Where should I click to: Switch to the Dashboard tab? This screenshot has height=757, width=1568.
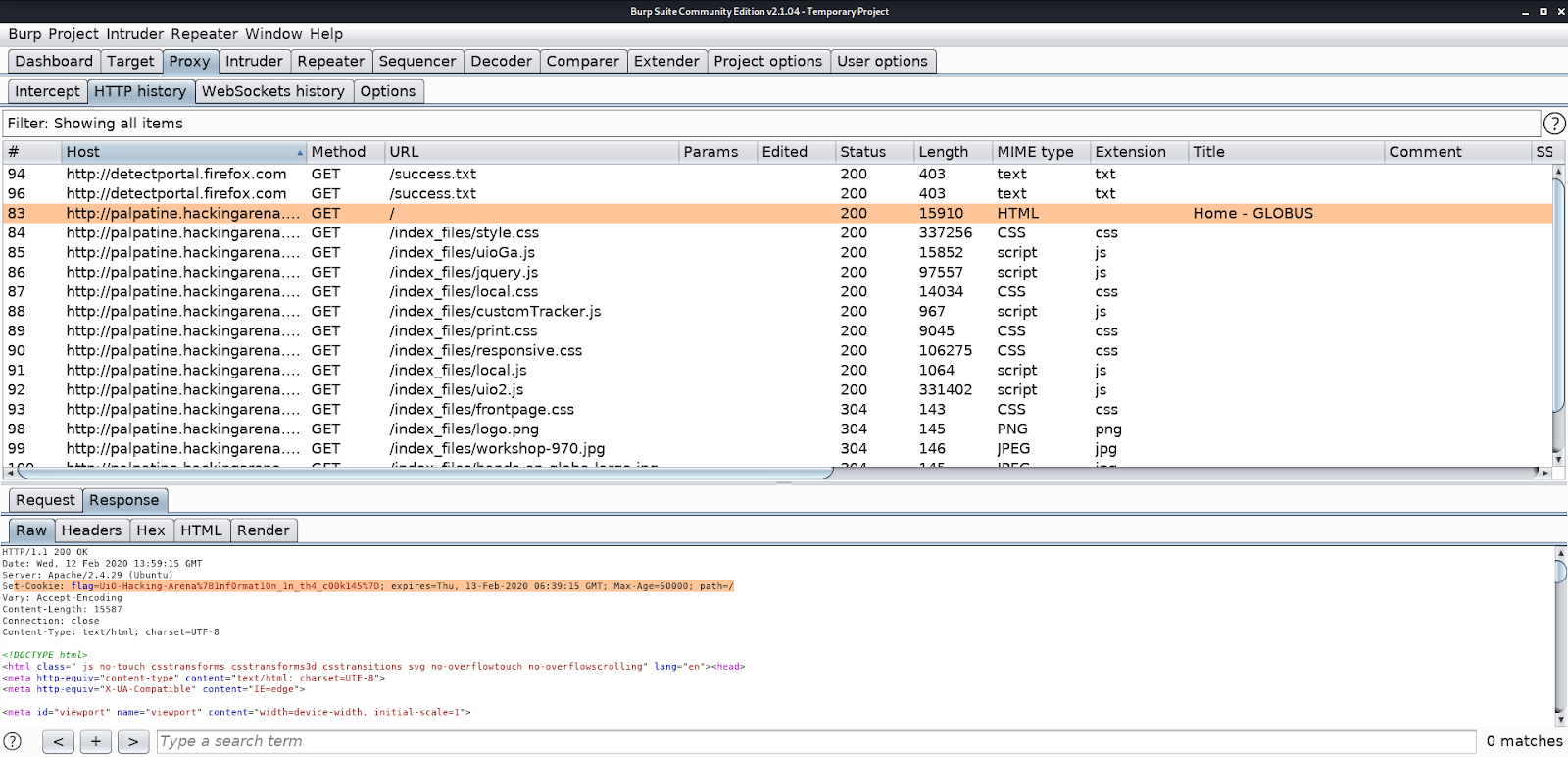54,61
